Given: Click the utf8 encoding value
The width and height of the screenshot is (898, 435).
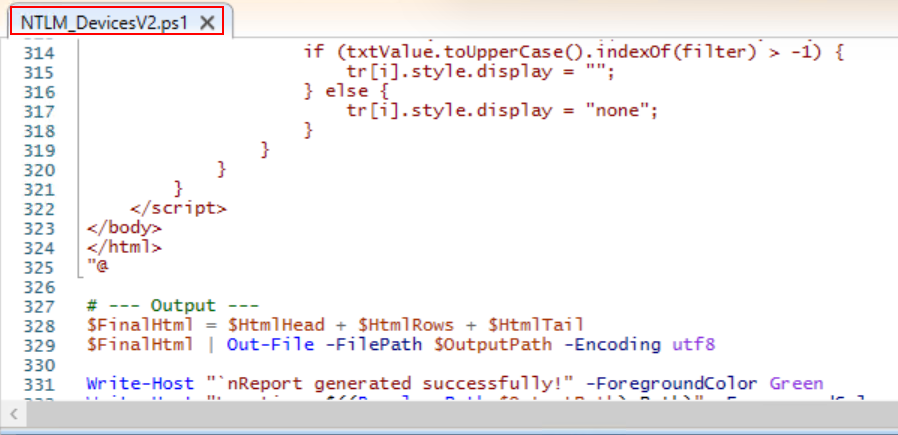Looking at the screenshot, I should [693, 345].
